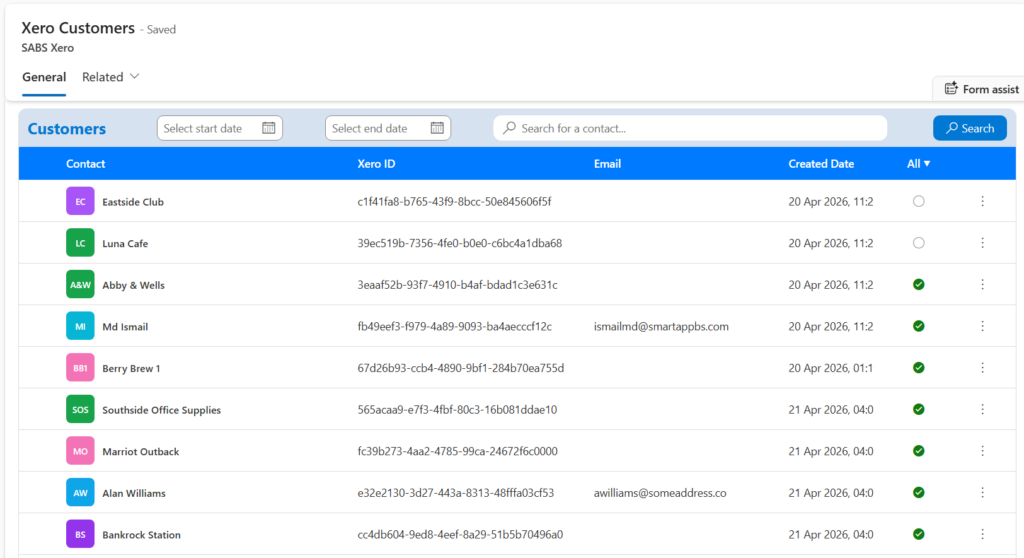Screen dimensions: 1024x558
Task: Expand the Related dropdown tab
Action: 110,77
